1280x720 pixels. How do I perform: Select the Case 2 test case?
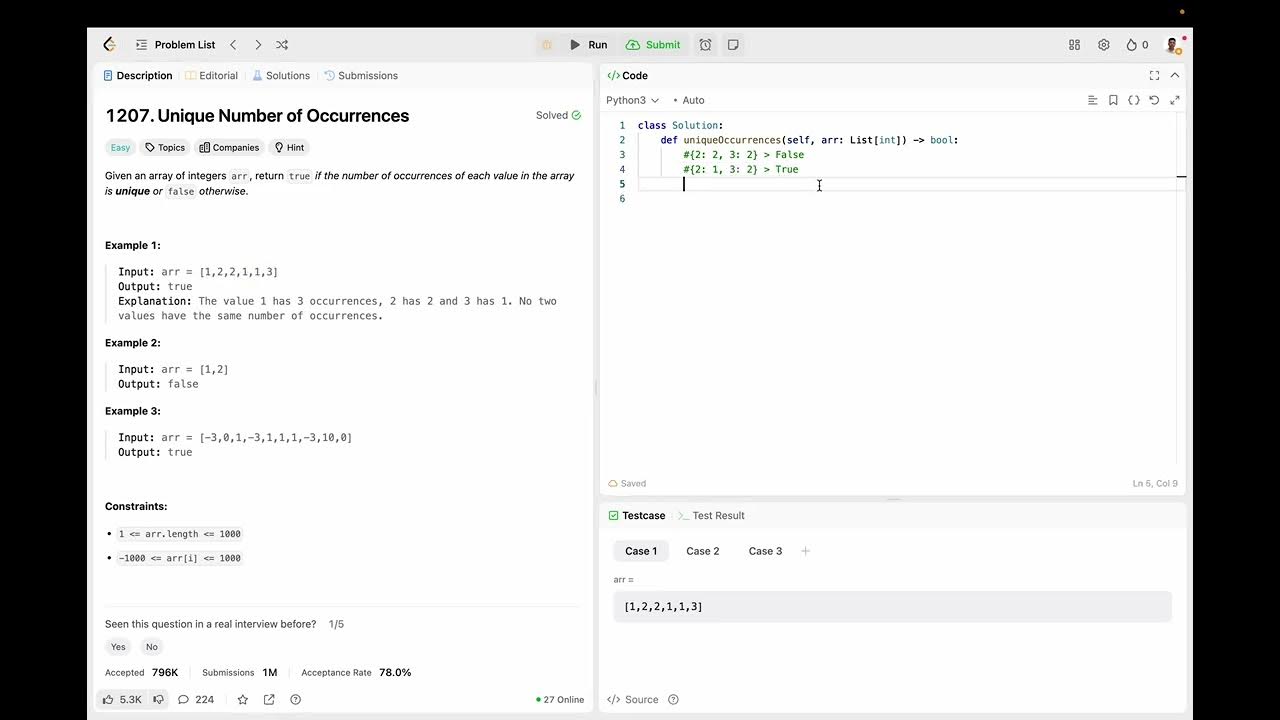point(702,551)
